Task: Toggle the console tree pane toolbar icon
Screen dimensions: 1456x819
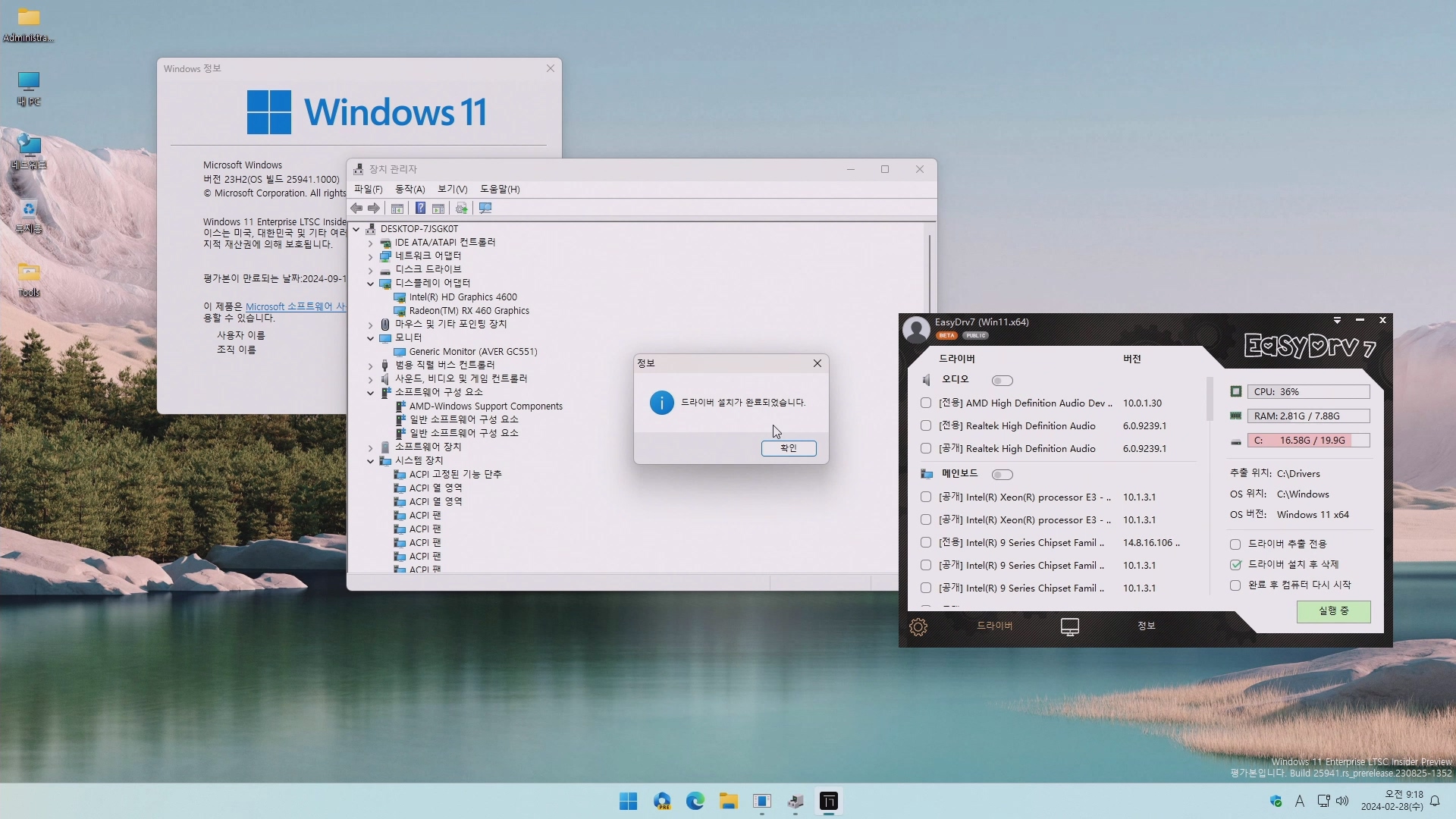Action: 397,208
